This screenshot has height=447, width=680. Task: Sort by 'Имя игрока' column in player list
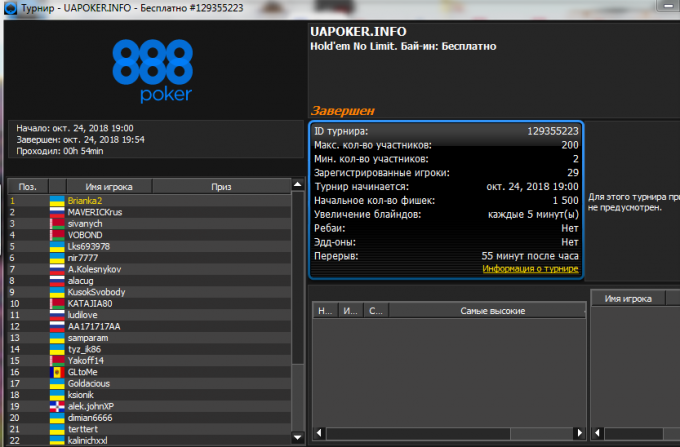(109, 187)
